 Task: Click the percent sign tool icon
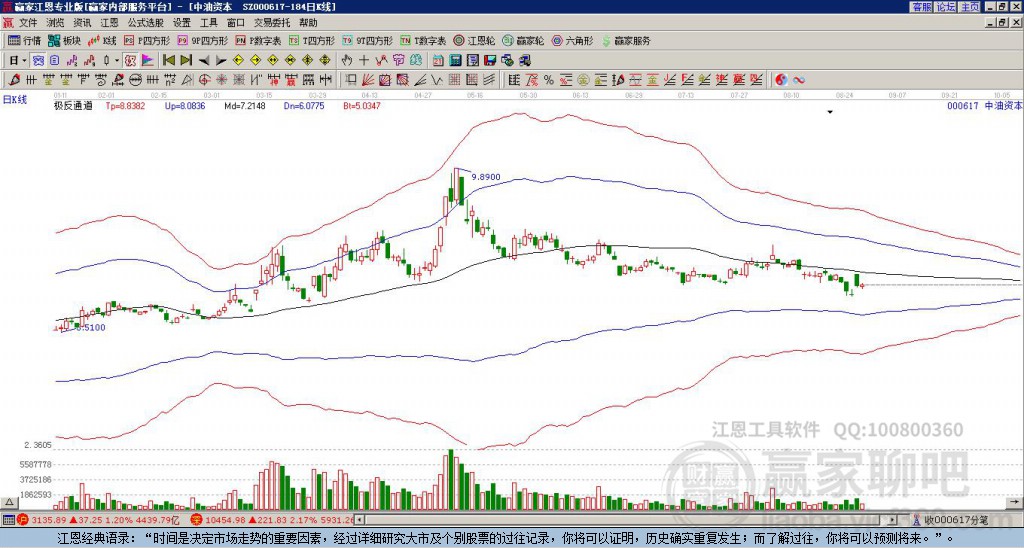coord(549,80)
